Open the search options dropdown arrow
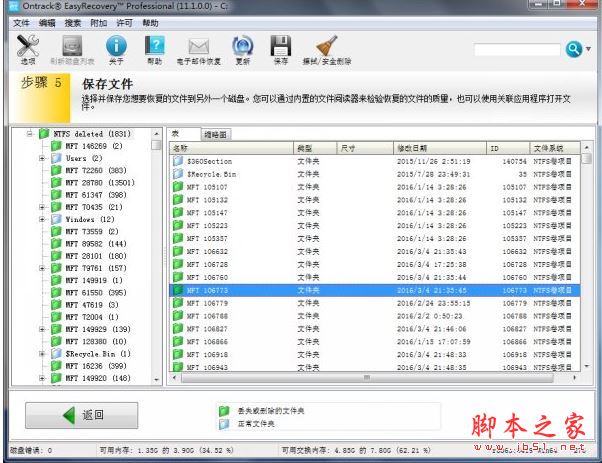602x463 pixels. pyautogui.click(x=588, y=49)
